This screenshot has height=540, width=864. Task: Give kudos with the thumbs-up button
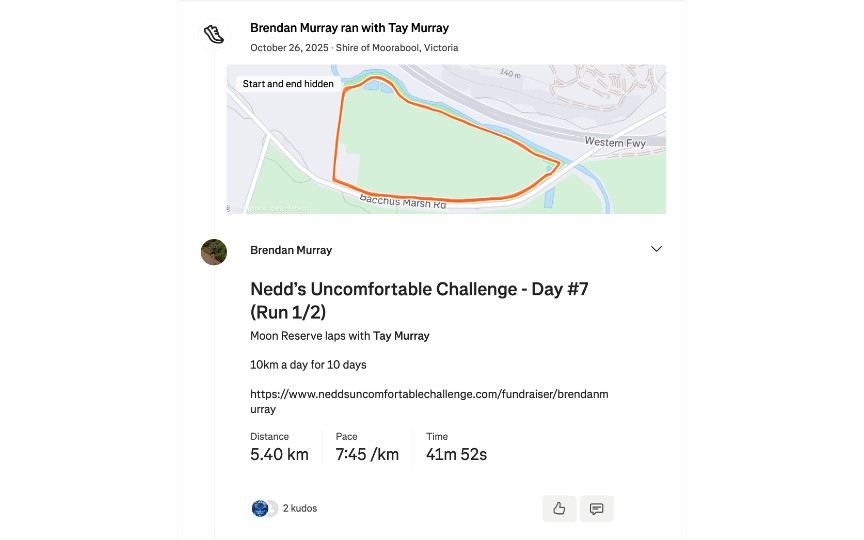click(559, 508)
